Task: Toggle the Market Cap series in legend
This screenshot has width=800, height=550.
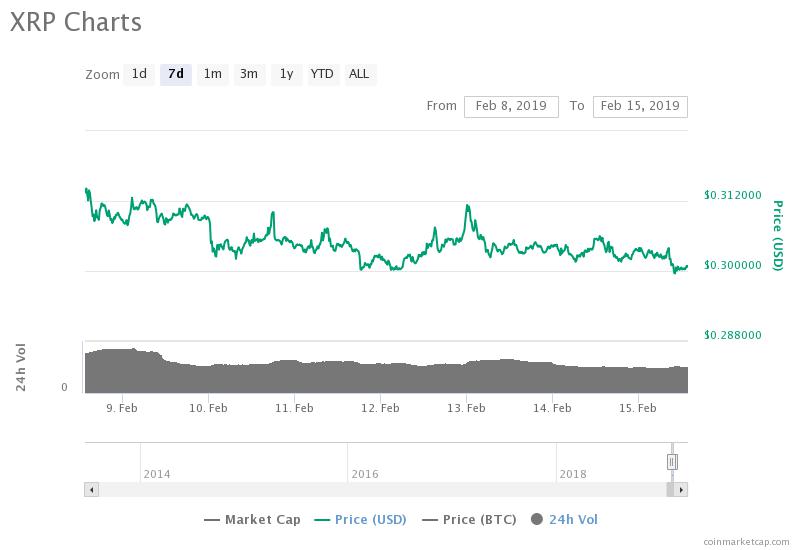Action: click(253, 520)
